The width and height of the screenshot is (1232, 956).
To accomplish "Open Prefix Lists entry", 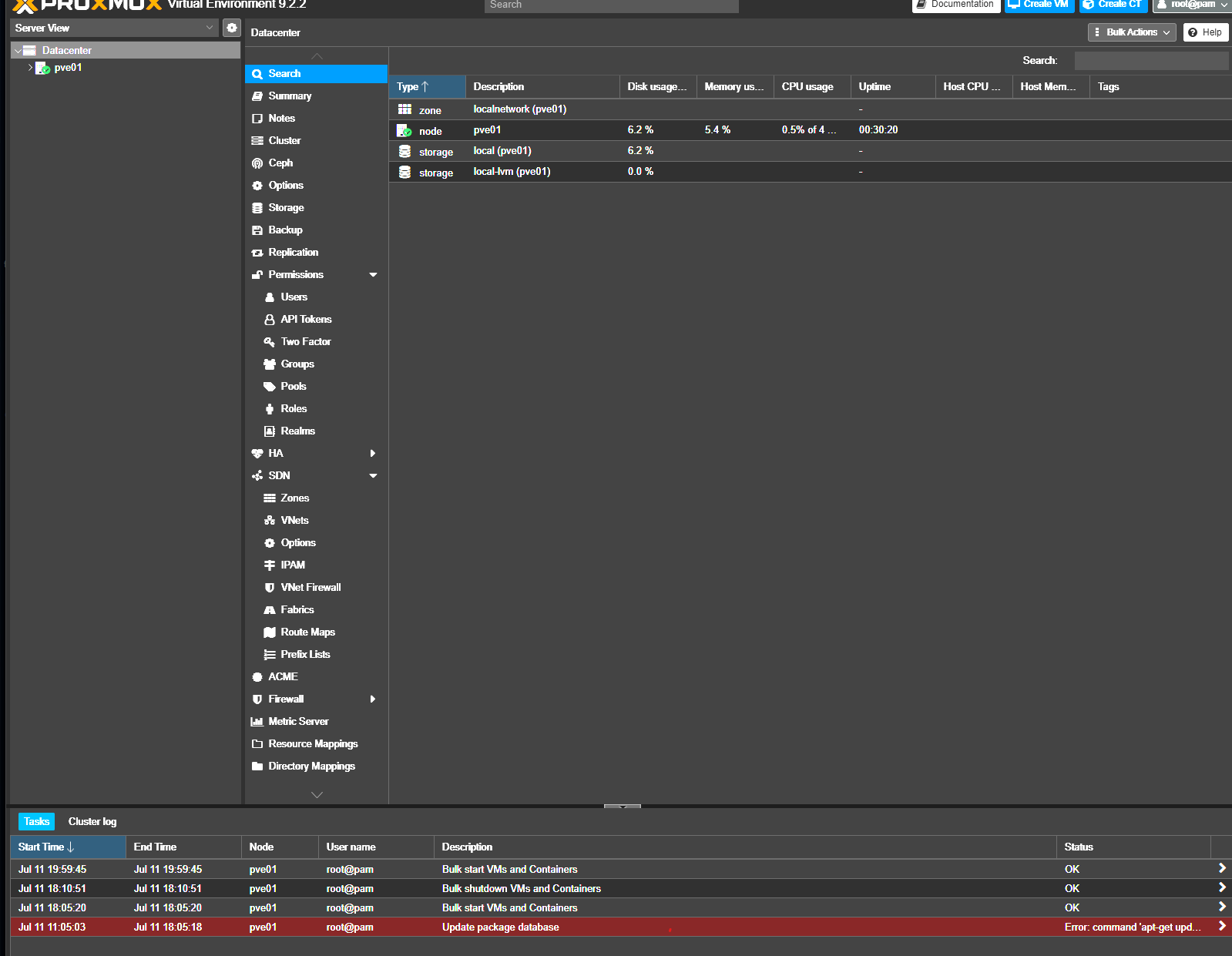I will [316, 654].
